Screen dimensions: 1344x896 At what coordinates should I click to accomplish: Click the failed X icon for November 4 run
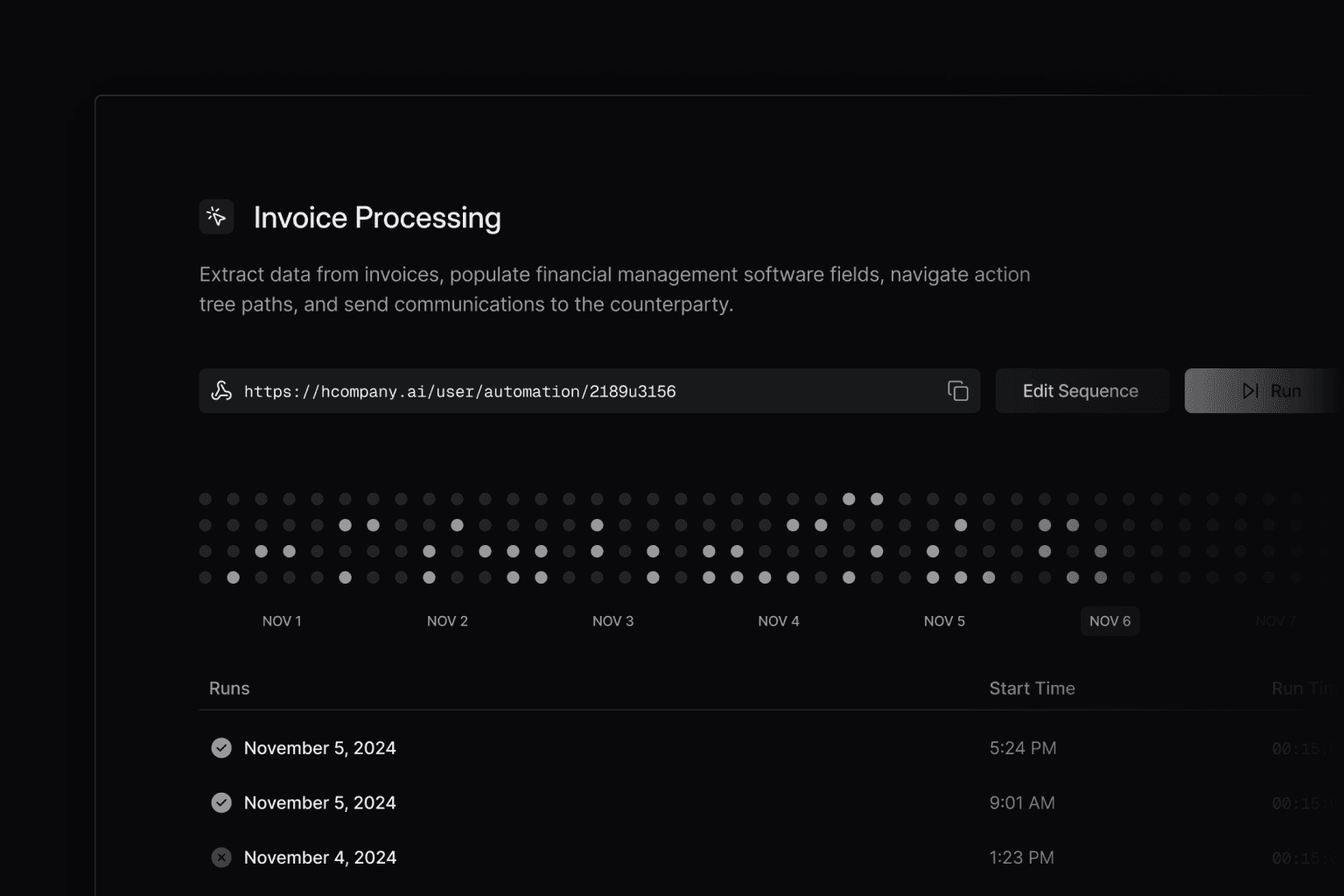(x=221, y=857)
